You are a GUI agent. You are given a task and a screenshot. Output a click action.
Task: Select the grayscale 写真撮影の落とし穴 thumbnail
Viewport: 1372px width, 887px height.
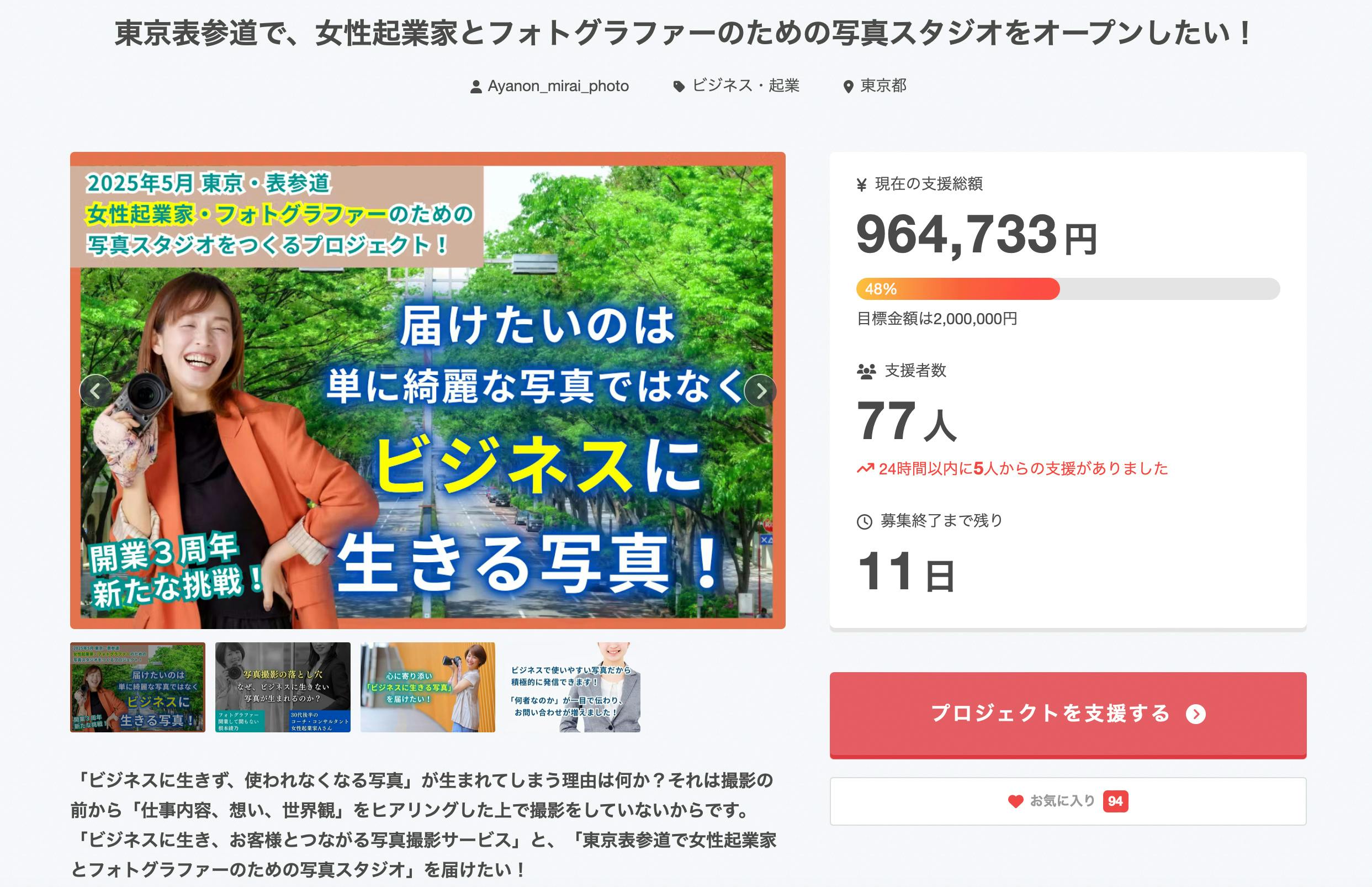click(283, 687)
